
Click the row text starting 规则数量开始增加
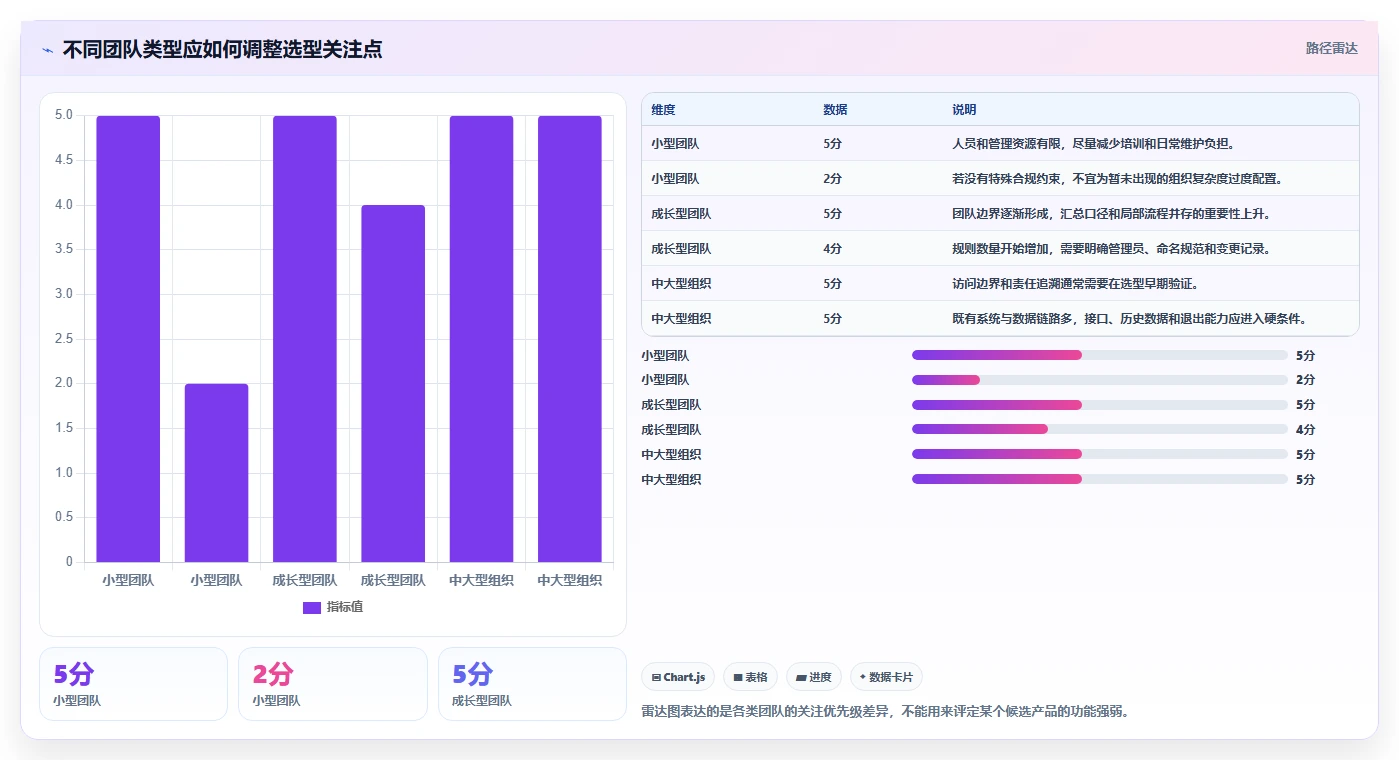[1110, 249]
